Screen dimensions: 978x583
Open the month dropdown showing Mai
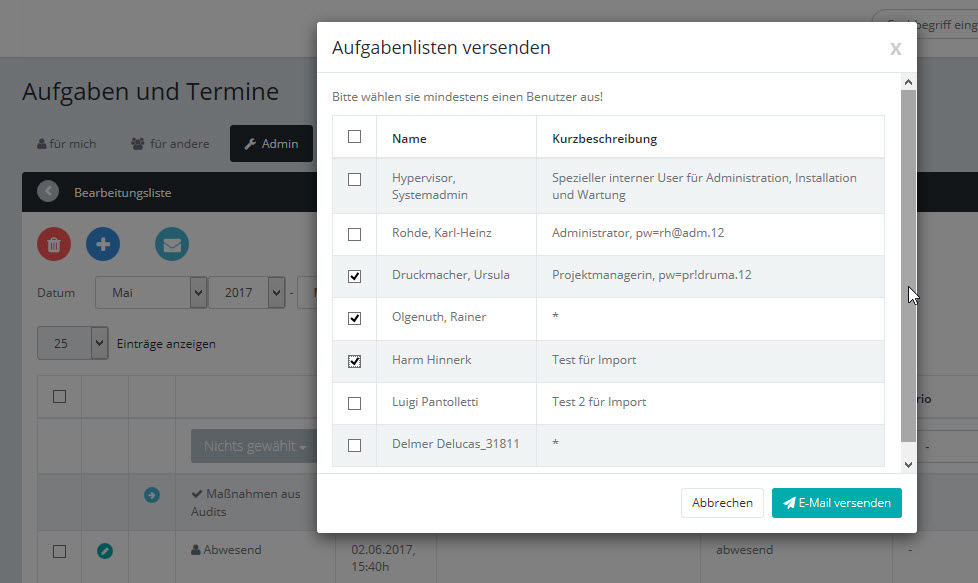pyautogui.click(x=150, y=293)
